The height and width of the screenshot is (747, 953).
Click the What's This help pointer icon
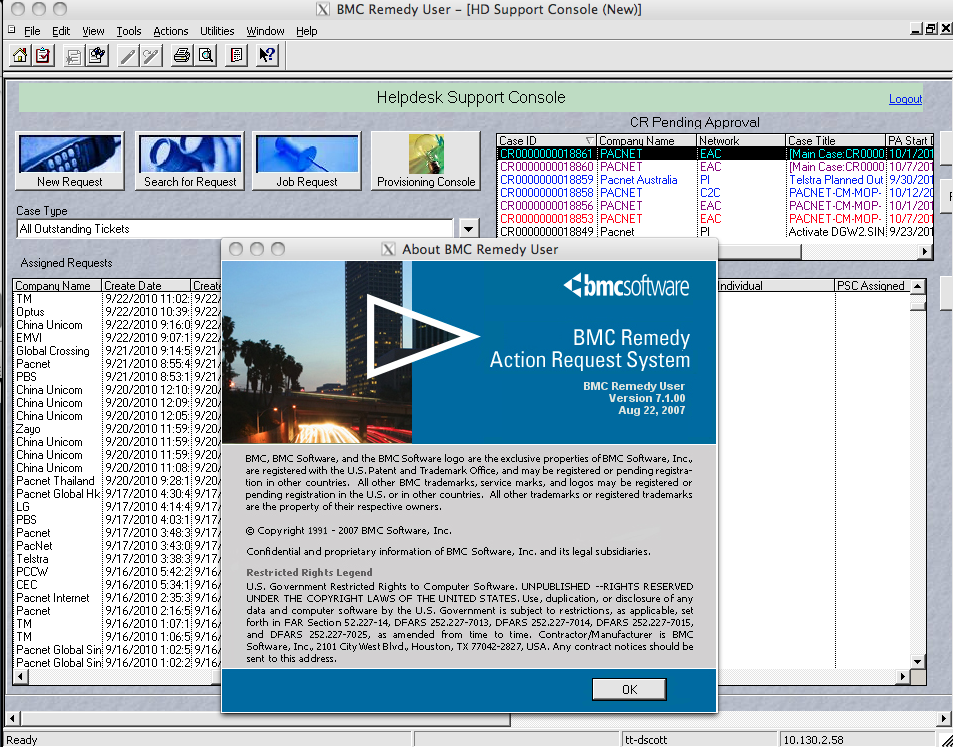click(x=266, y=56)
